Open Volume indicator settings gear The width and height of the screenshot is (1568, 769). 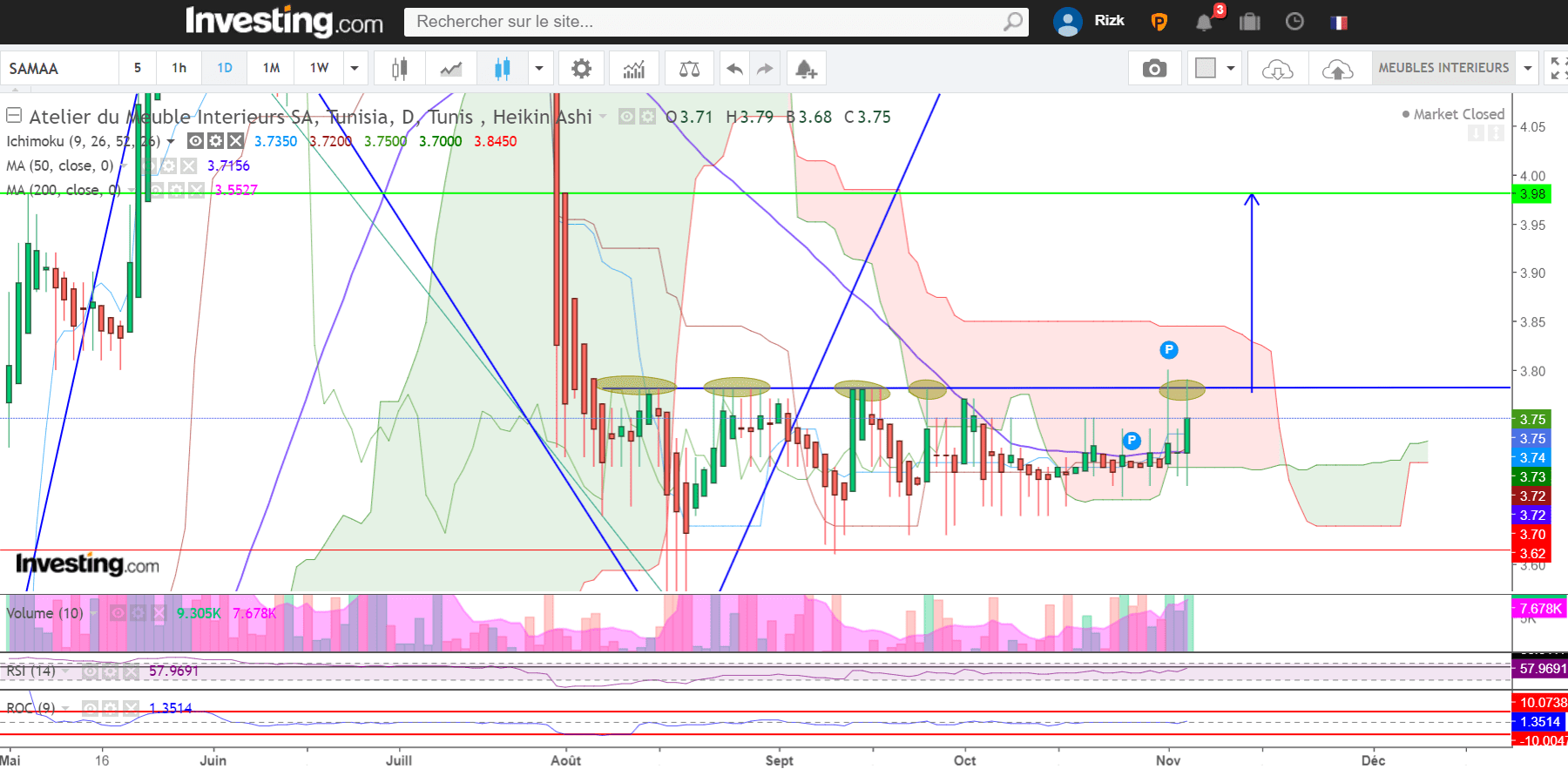click(138, 613)
